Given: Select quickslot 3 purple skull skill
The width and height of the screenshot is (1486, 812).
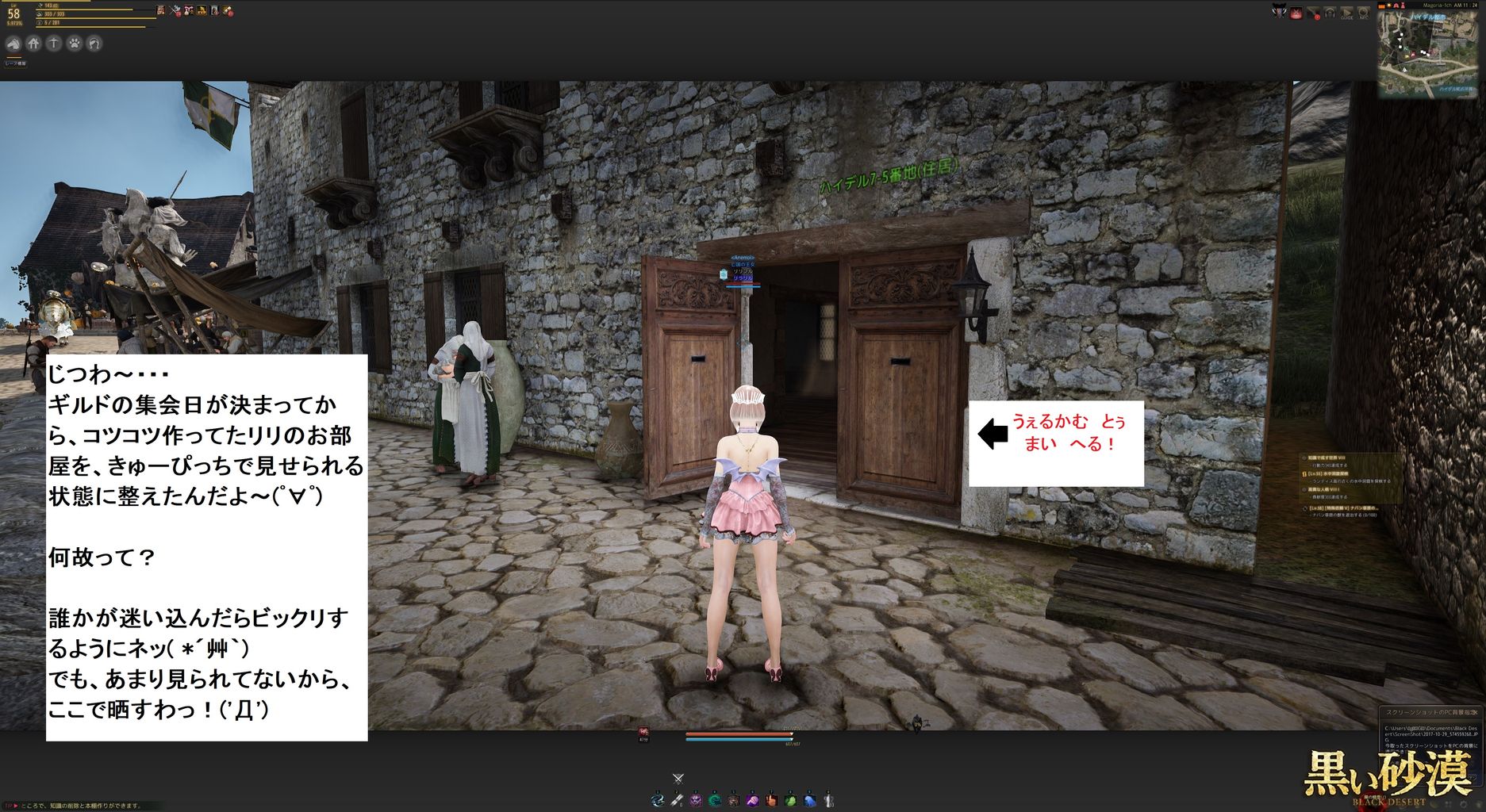Looking at the screenshot, I should [696, 799].
